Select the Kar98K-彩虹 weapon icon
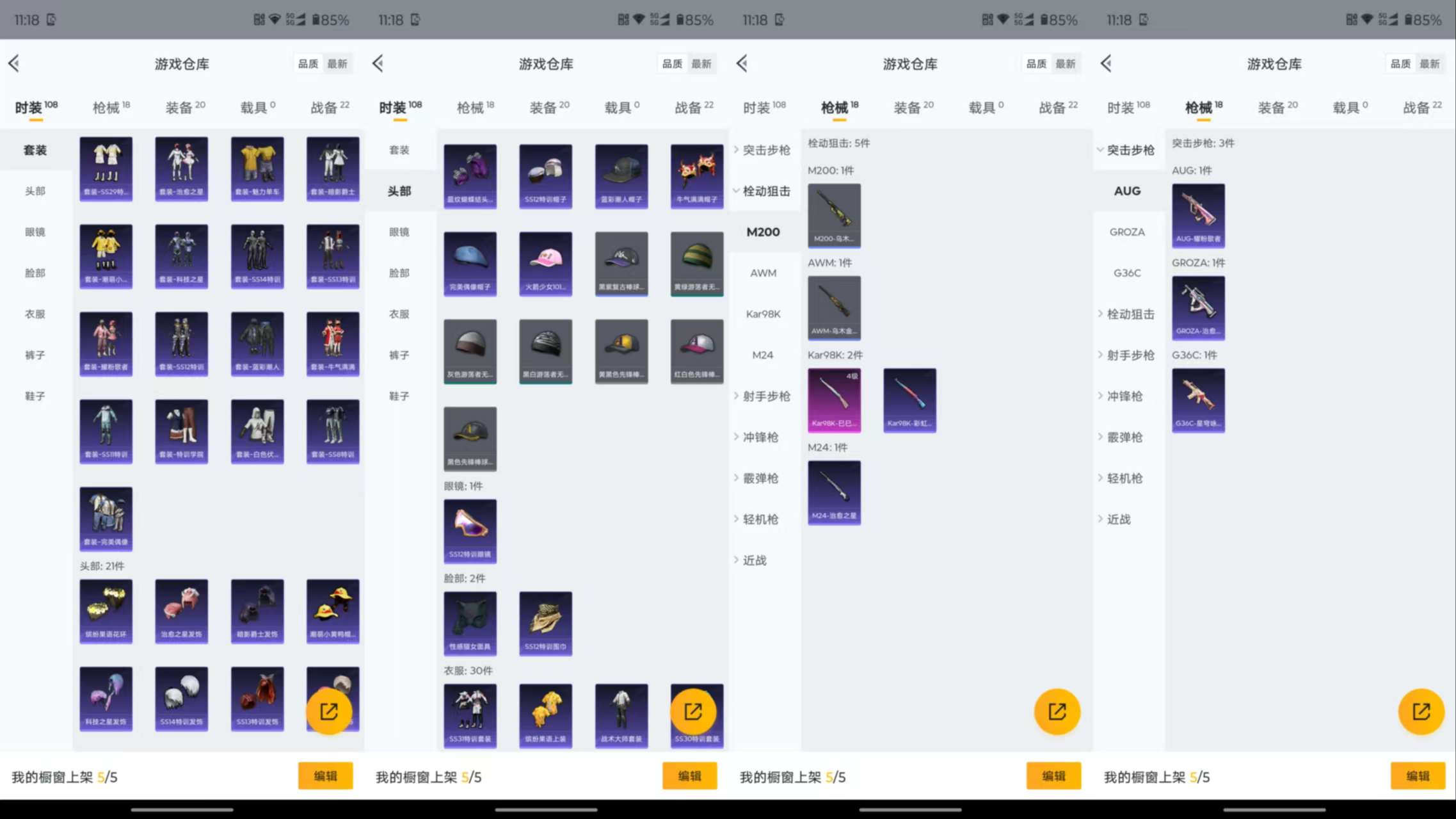Viewport: 1456px width, 819px height. 909,400
